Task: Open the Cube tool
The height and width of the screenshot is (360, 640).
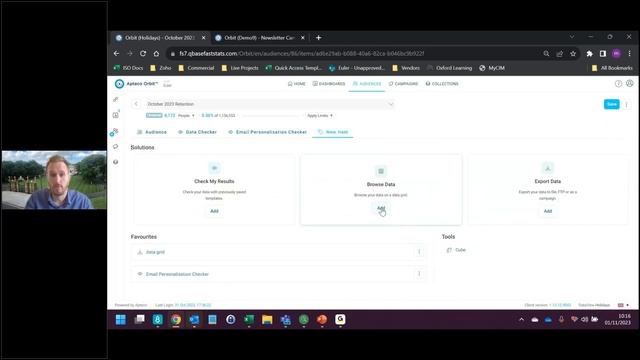Action: 456,250
